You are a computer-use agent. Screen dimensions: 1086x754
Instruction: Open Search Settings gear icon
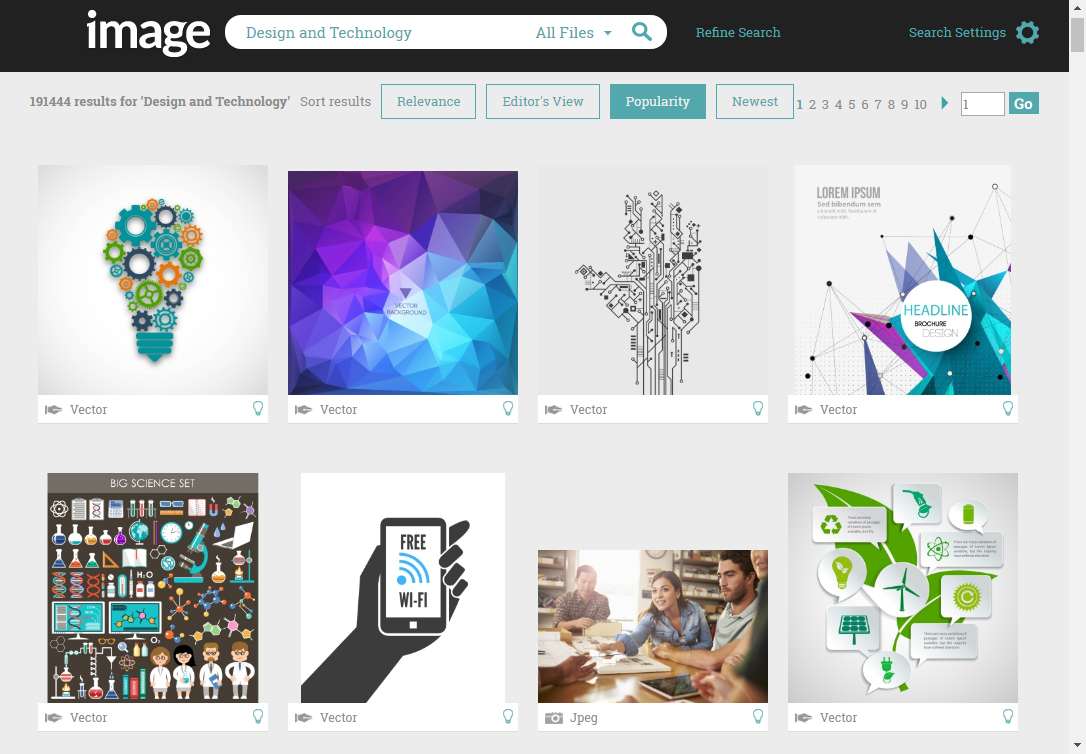click(1028, 33)
